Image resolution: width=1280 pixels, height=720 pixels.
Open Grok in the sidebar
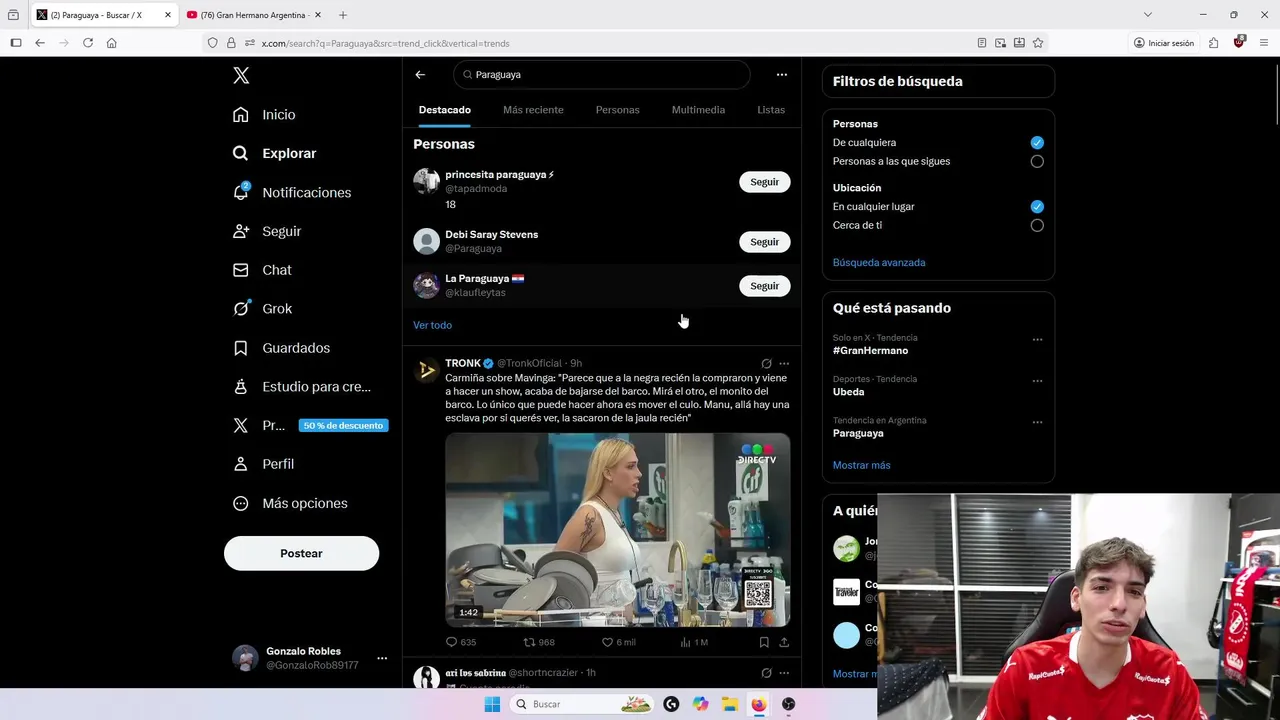[262, 309]
